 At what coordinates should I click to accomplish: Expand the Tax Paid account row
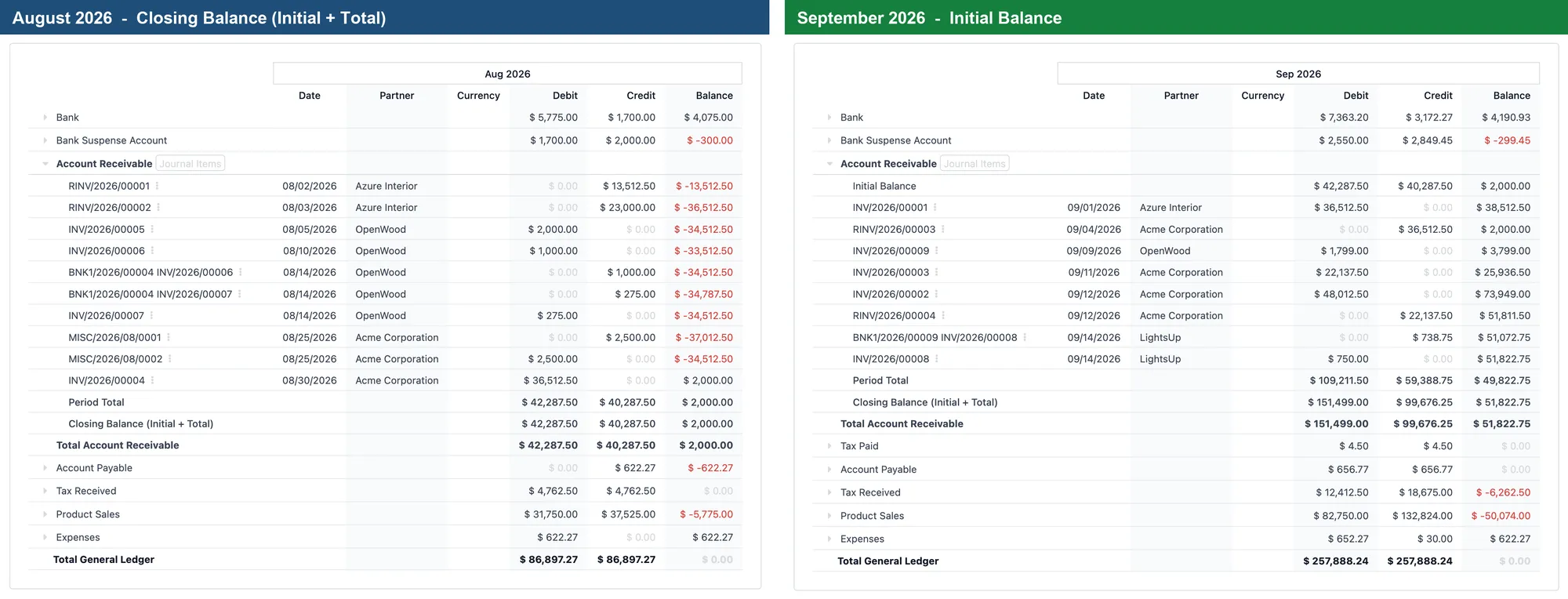[829, 446]
